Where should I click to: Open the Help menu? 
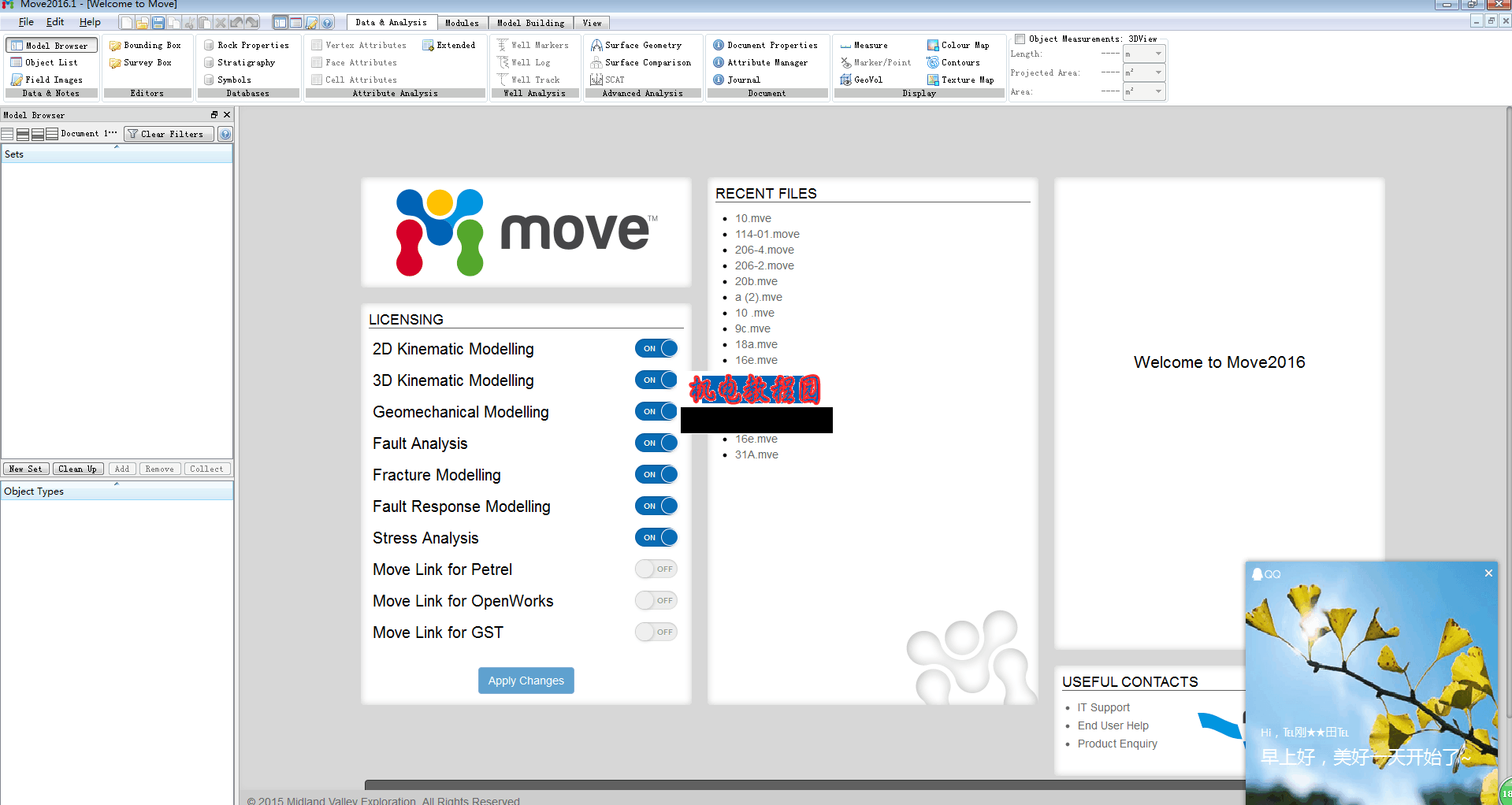[90, 22]
